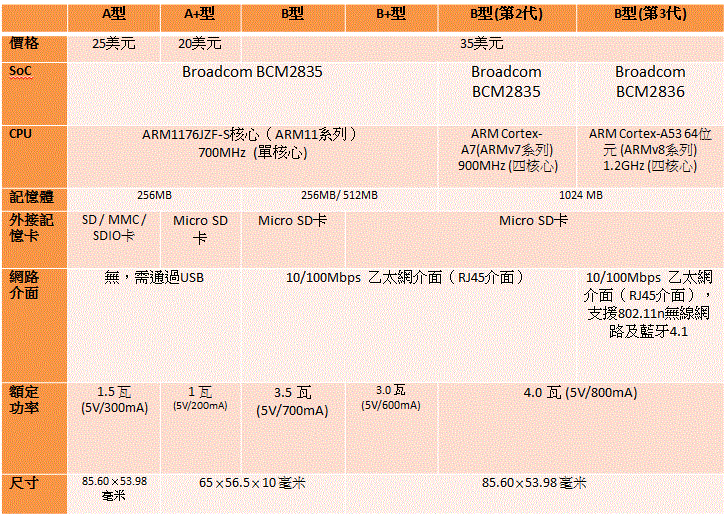Click the 無，需通過USB network cell
The width and height of the screenshot is (725, 520).
[154, 325]
